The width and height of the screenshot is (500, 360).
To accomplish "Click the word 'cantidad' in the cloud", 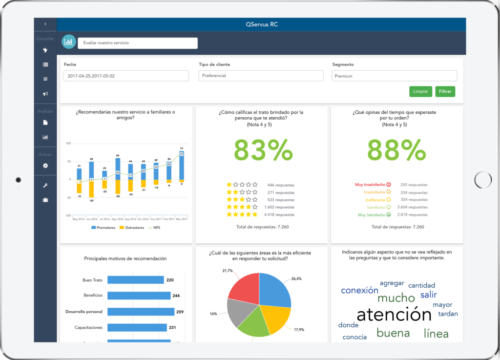I will pyautogui.click(x=422, y=285).
